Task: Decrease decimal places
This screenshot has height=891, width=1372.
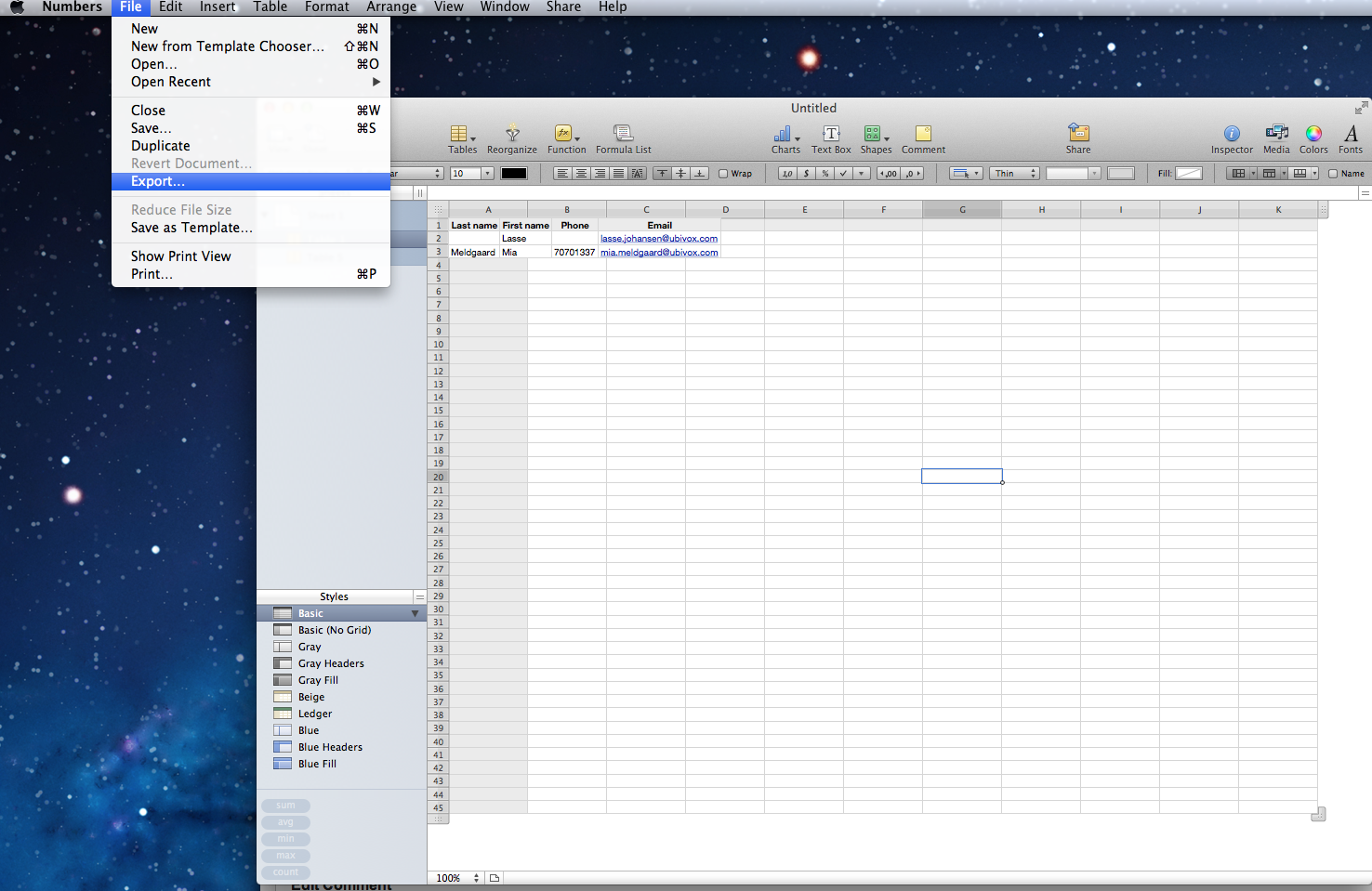Action: 889,174
